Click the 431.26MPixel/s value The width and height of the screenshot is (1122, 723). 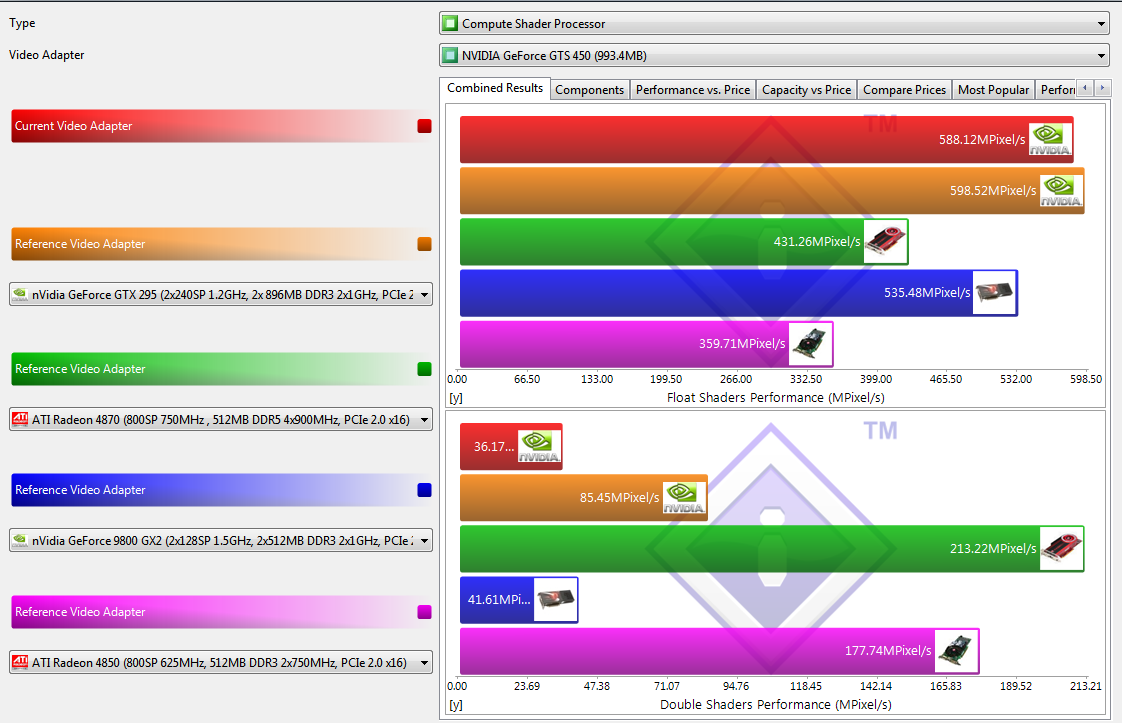pyautogui.click(x=817, y=242)
